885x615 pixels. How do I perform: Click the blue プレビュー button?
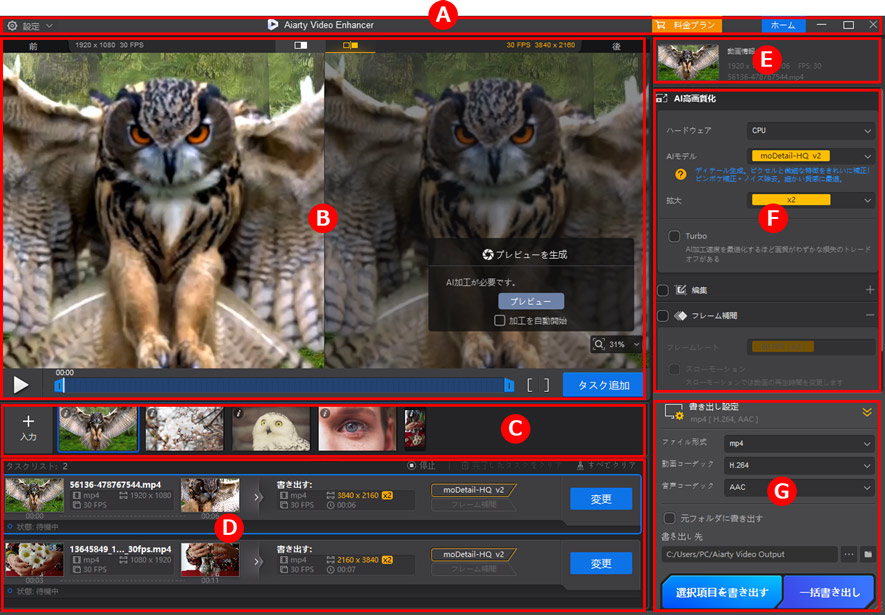coord(531,301)
